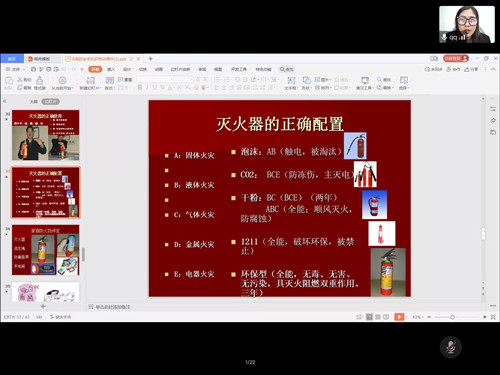
Task: Select the household fire equipment slide thumbnail
Action: (46, 250)
